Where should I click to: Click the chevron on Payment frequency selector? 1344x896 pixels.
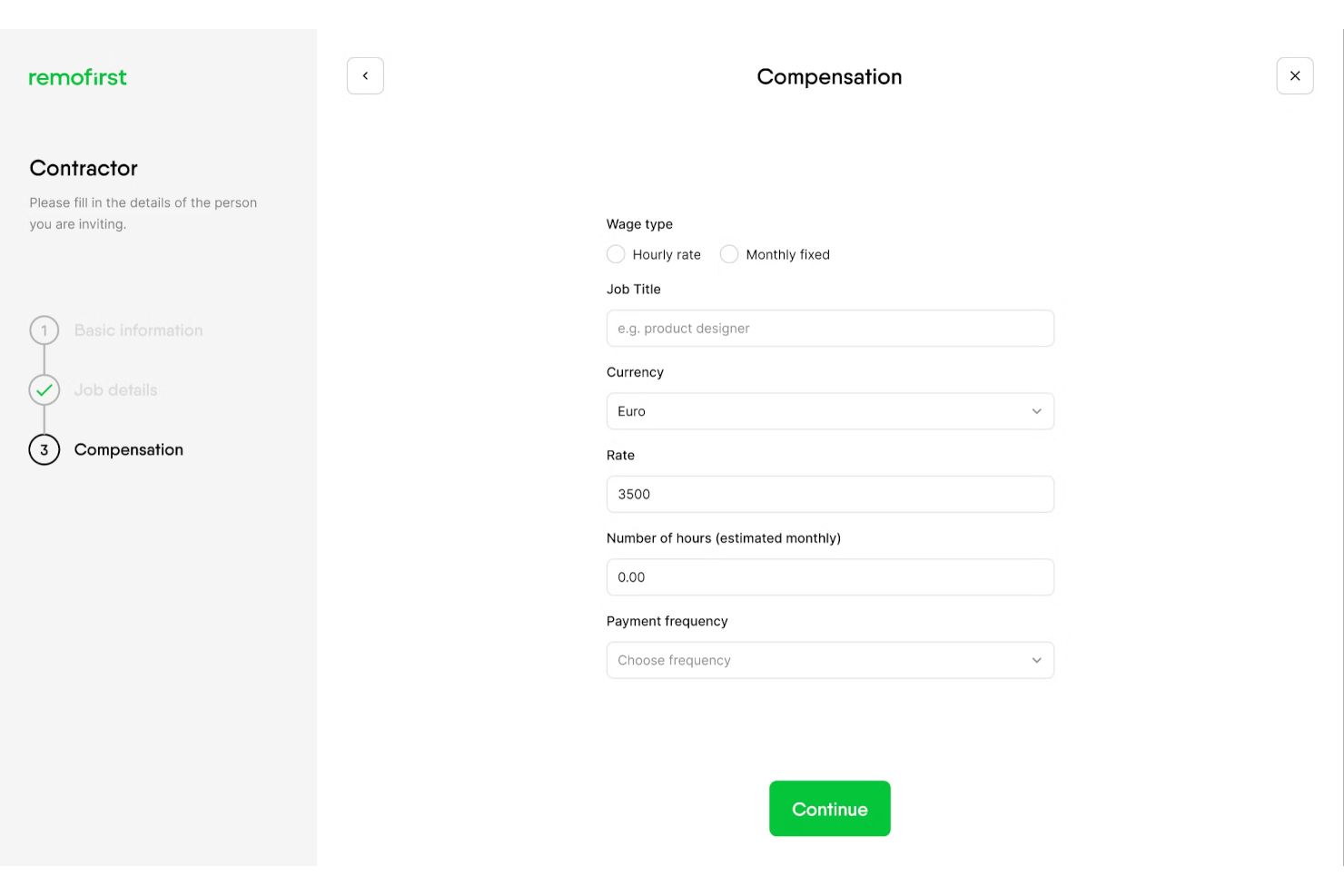tap(1036, 660)
